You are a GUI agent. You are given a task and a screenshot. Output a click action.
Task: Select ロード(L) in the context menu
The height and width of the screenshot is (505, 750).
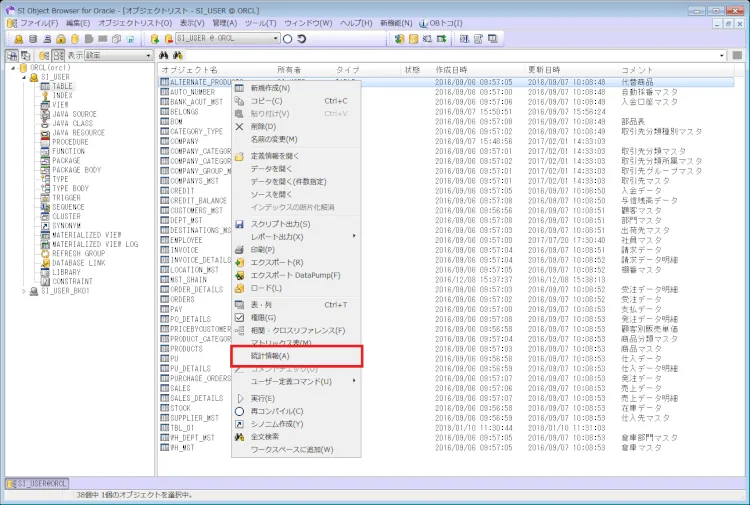[296, 288]
